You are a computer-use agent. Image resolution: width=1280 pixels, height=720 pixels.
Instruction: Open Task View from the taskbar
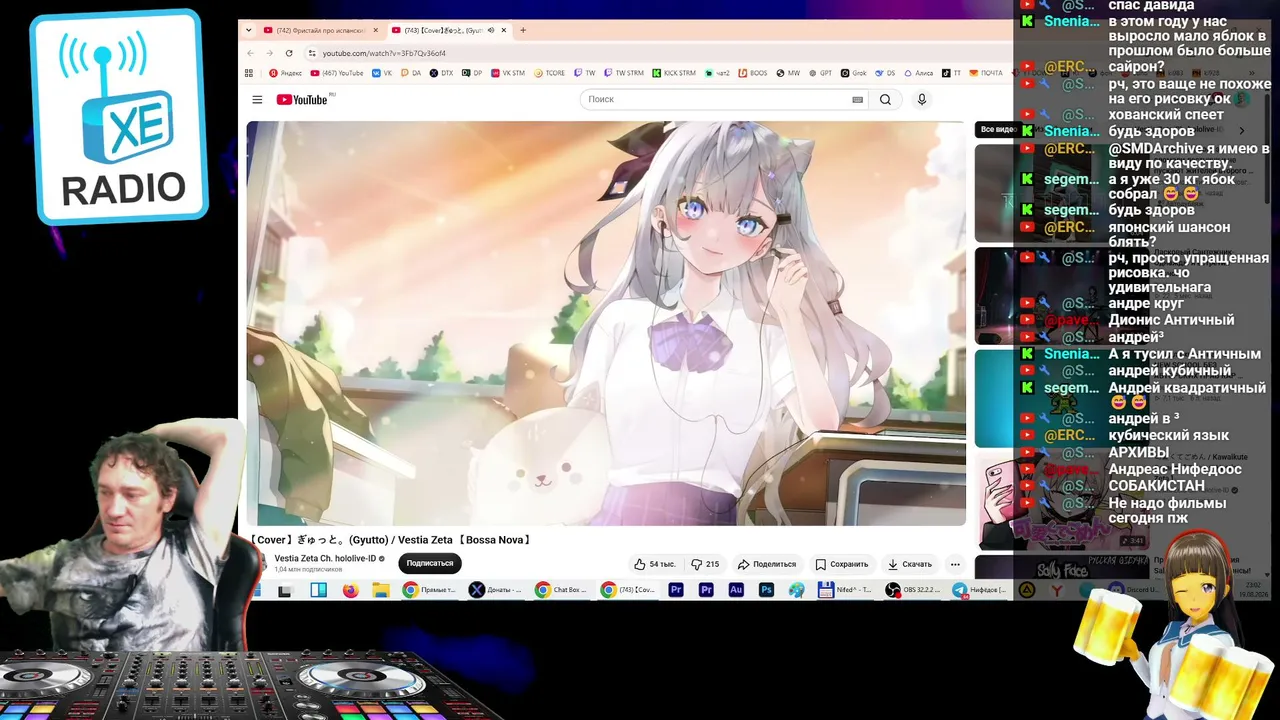pyautogui.click(x=285, y=590)
